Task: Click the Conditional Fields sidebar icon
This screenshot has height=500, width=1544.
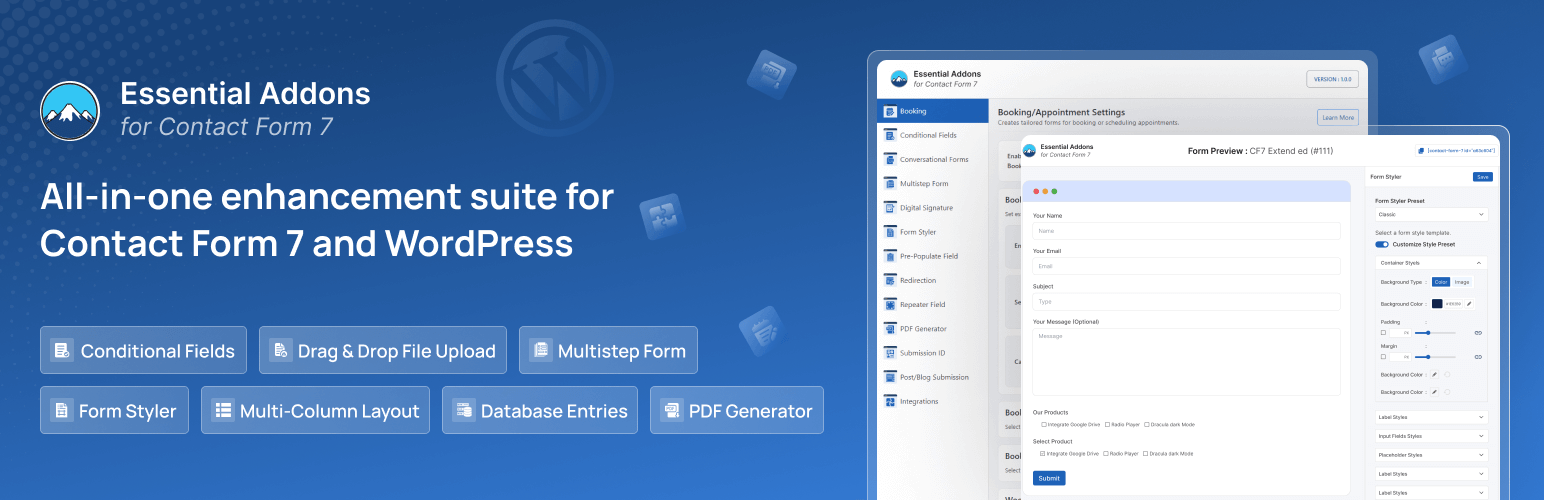Action: pos(890,135)
